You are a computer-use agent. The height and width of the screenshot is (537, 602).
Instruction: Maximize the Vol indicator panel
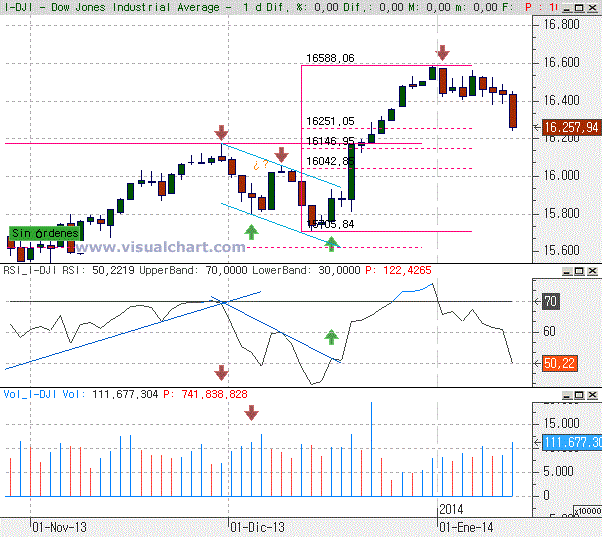point(579,395)
